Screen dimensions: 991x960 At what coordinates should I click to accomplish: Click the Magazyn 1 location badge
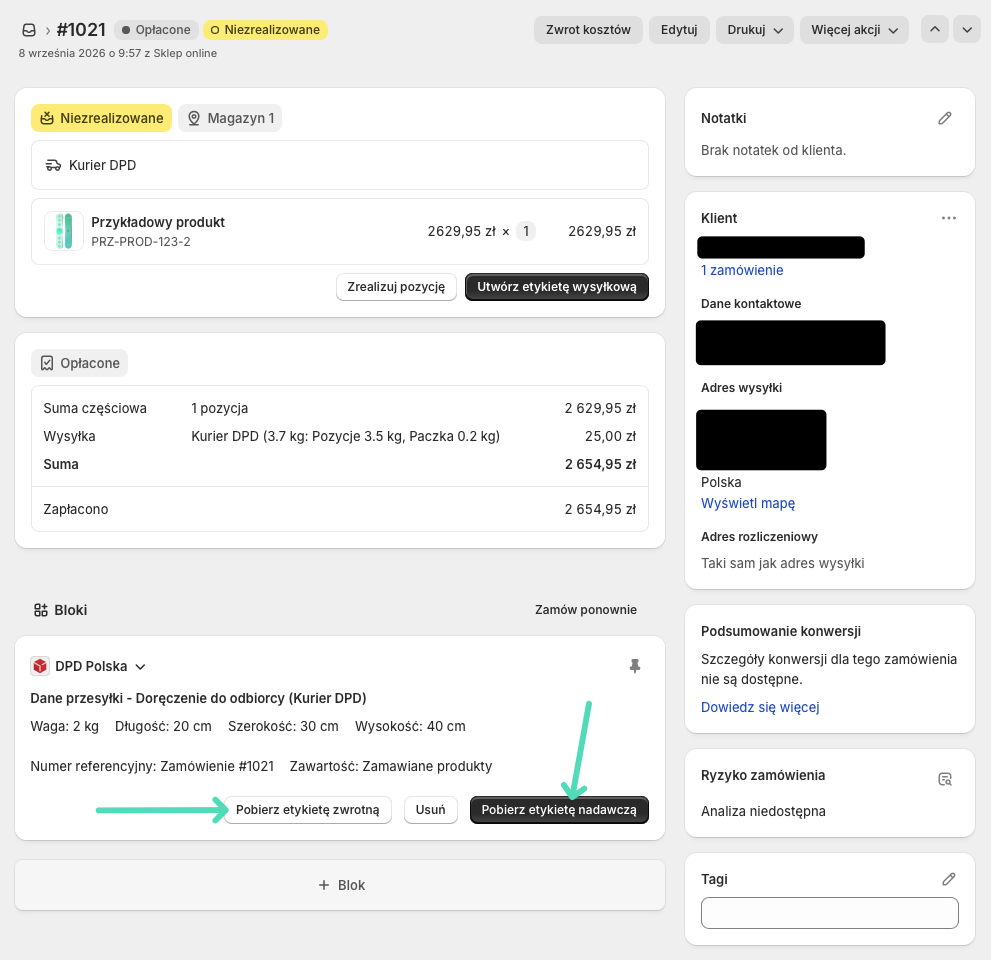click(x=230, y=118)
